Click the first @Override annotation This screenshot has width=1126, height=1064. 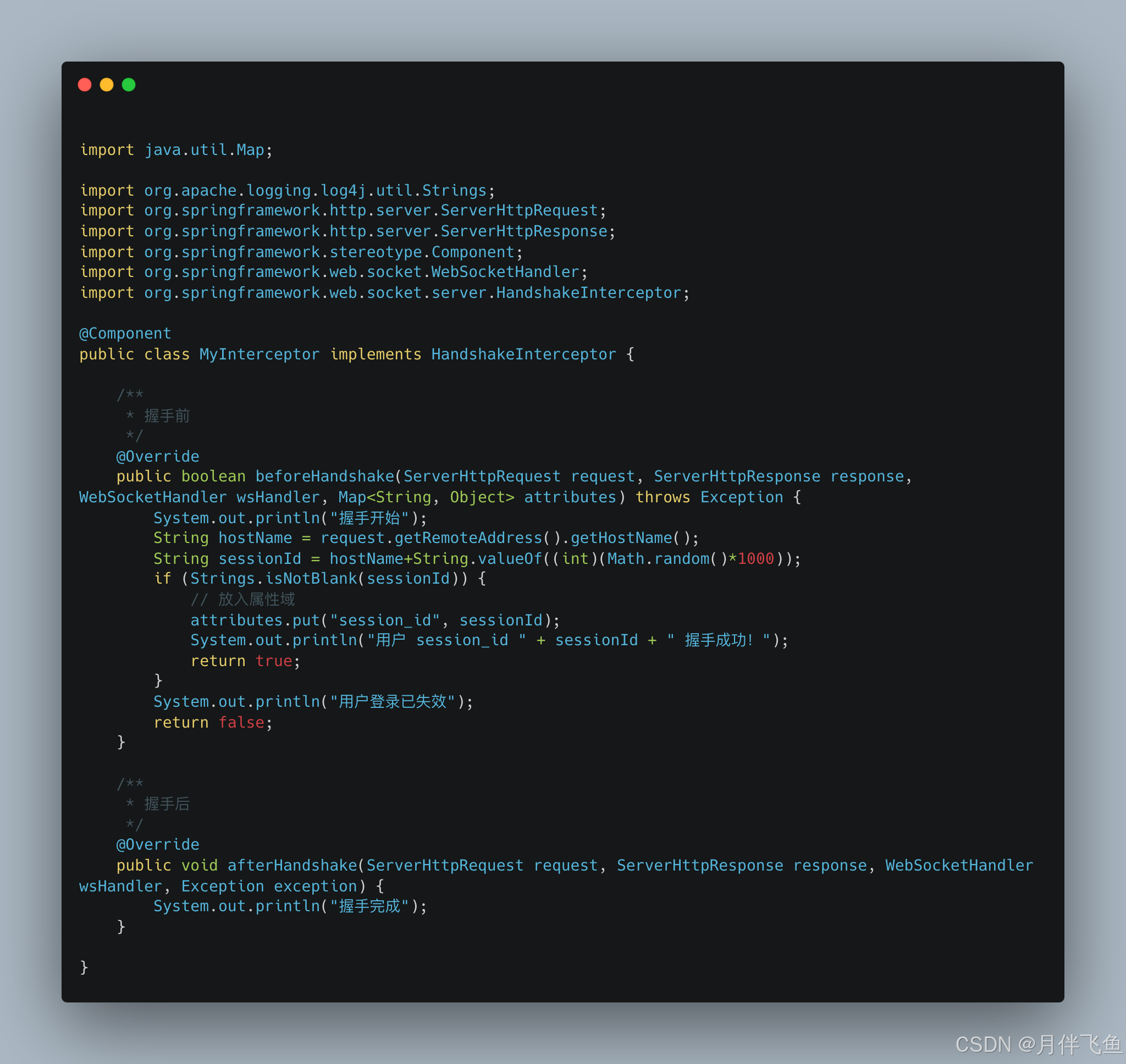tap(157, 457)
